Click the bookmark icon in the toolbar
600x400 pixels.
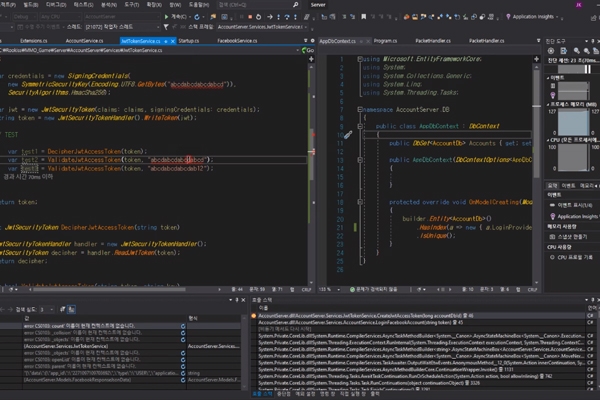pos(364,17)
